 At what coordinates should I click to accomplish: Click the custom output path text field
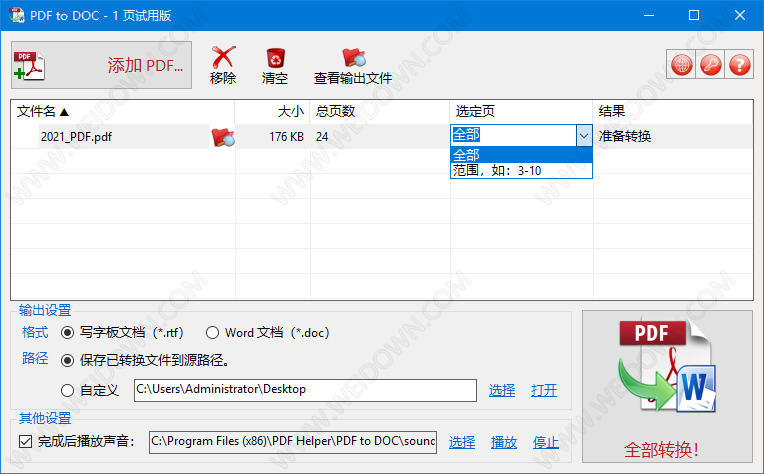coord(304,390)
